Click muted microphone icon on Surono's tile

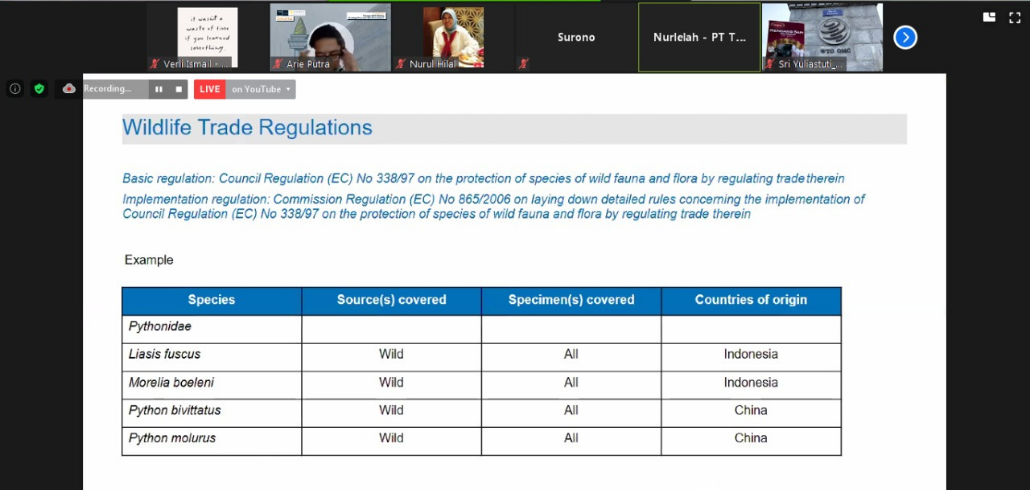click(x=524, y=64)
